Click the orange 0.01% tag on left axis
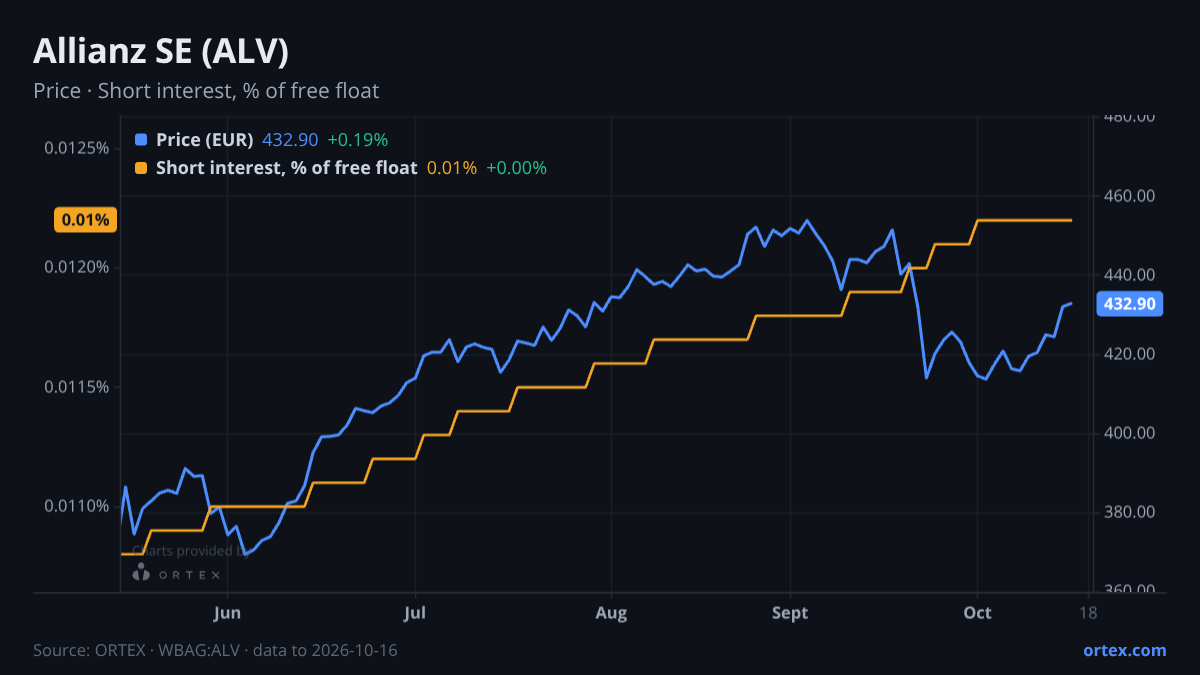Screen dimensions: 1200x675 point(85,220)
